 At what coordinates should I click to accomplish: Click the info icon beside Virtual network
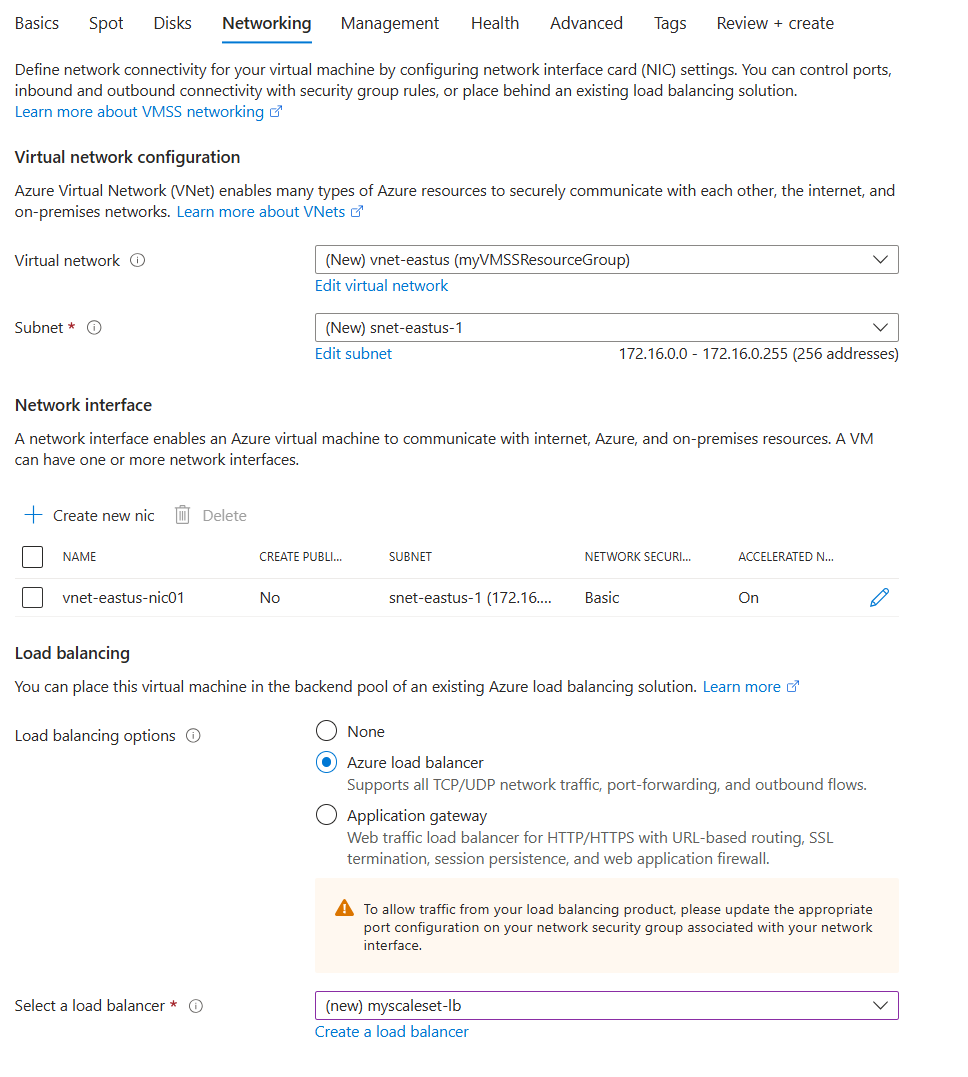tap(138, 260)
